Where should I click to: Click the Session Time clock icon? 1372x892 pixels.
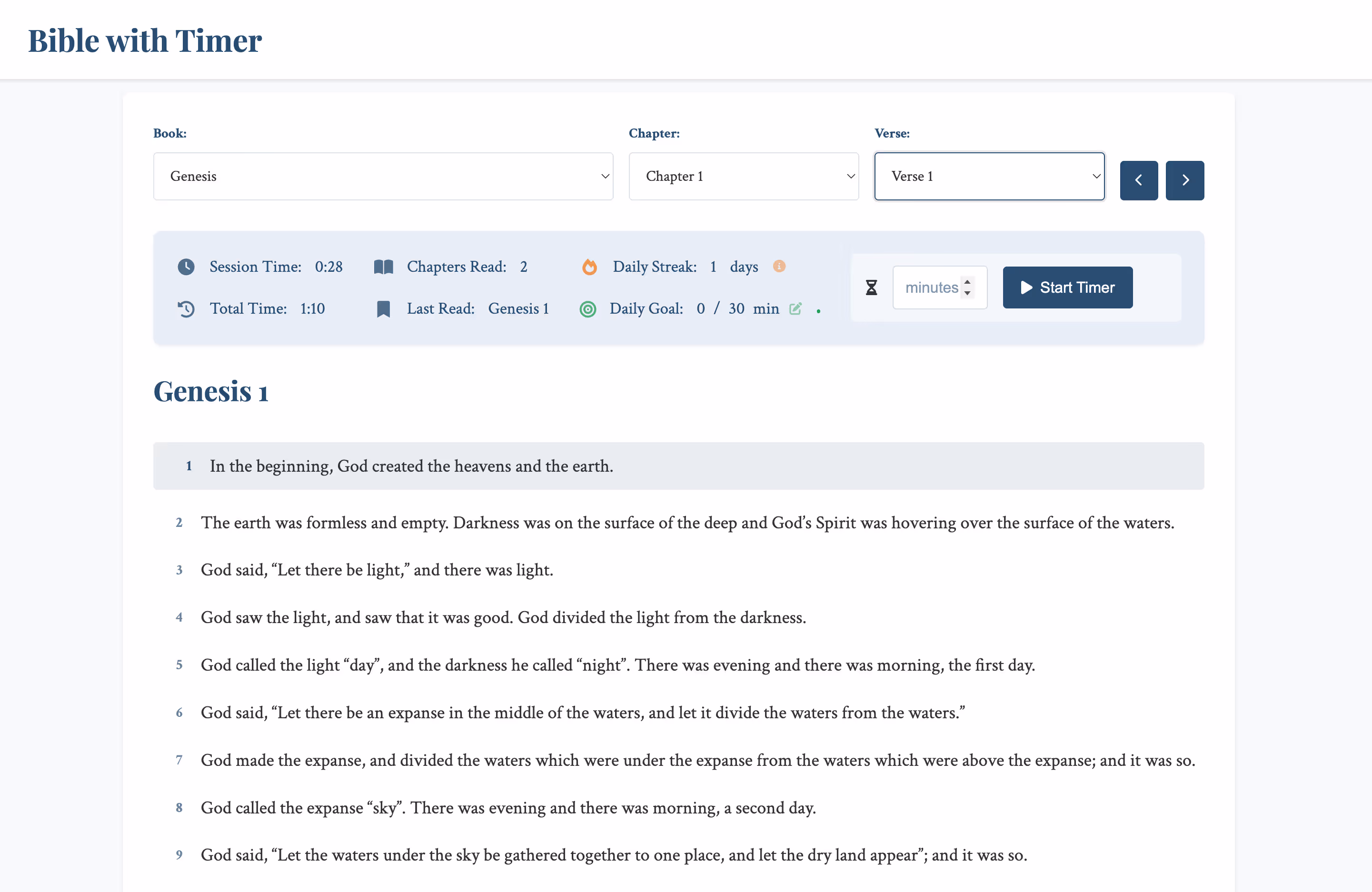click(x=186, y=267)
